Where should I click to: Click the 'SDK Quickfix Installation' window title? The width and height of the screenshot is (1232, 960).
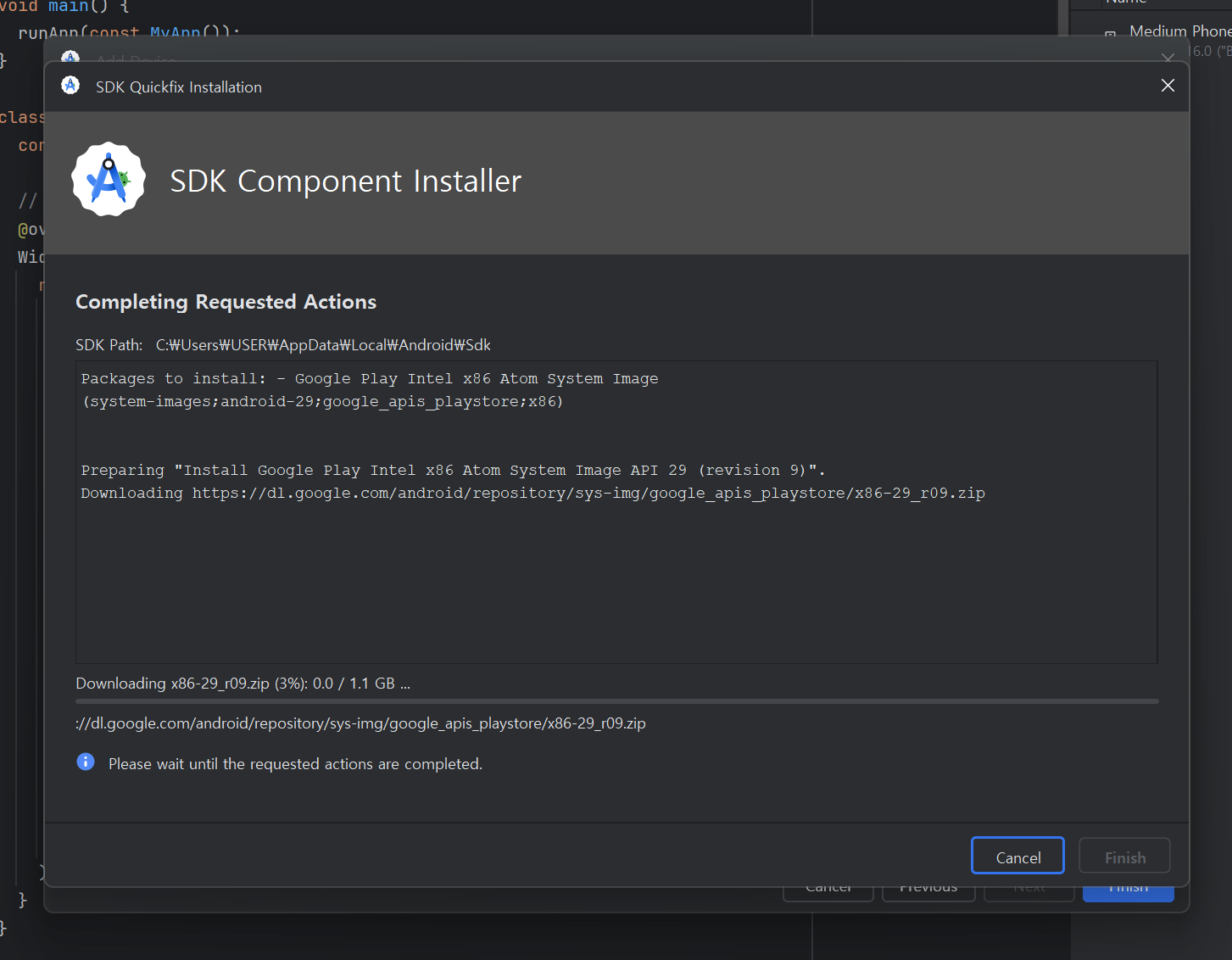click(x=179, y=87)
